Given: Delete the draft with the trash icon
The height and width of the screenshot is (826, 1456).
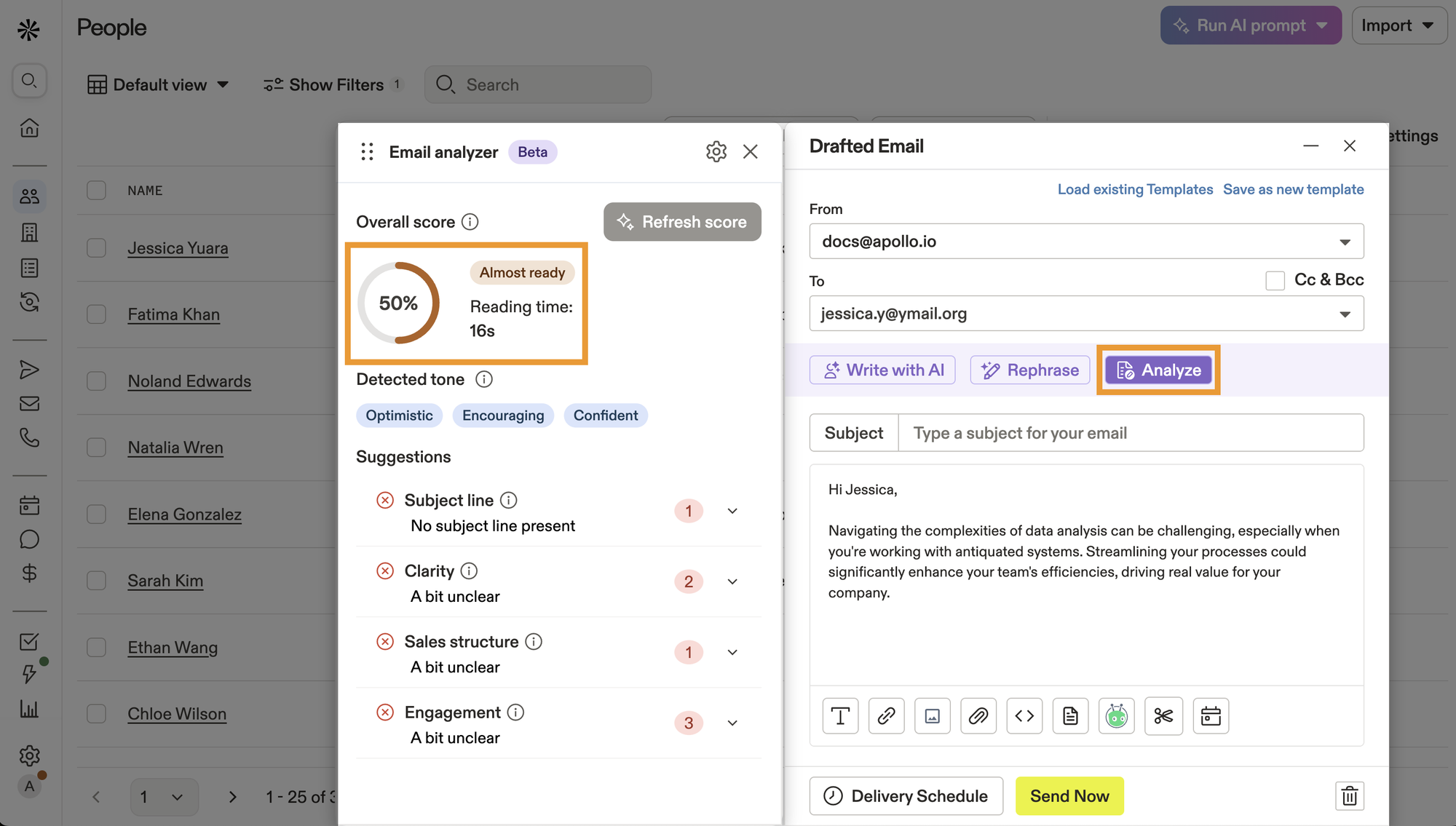Looking at the screenshot, I should pyautogui.click(x=1349, y=795).
